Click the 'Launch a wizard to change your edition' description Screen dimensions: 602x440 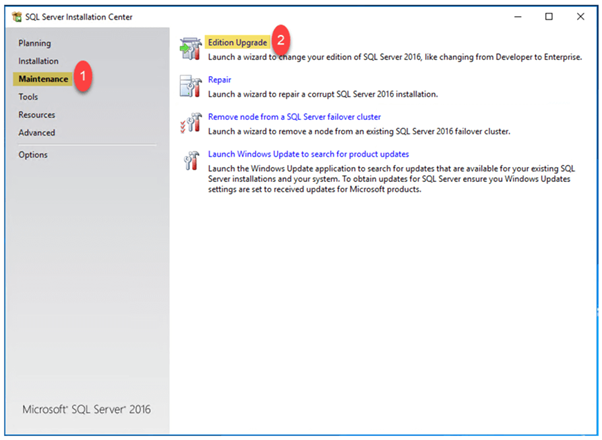click(x=395, y=57)
